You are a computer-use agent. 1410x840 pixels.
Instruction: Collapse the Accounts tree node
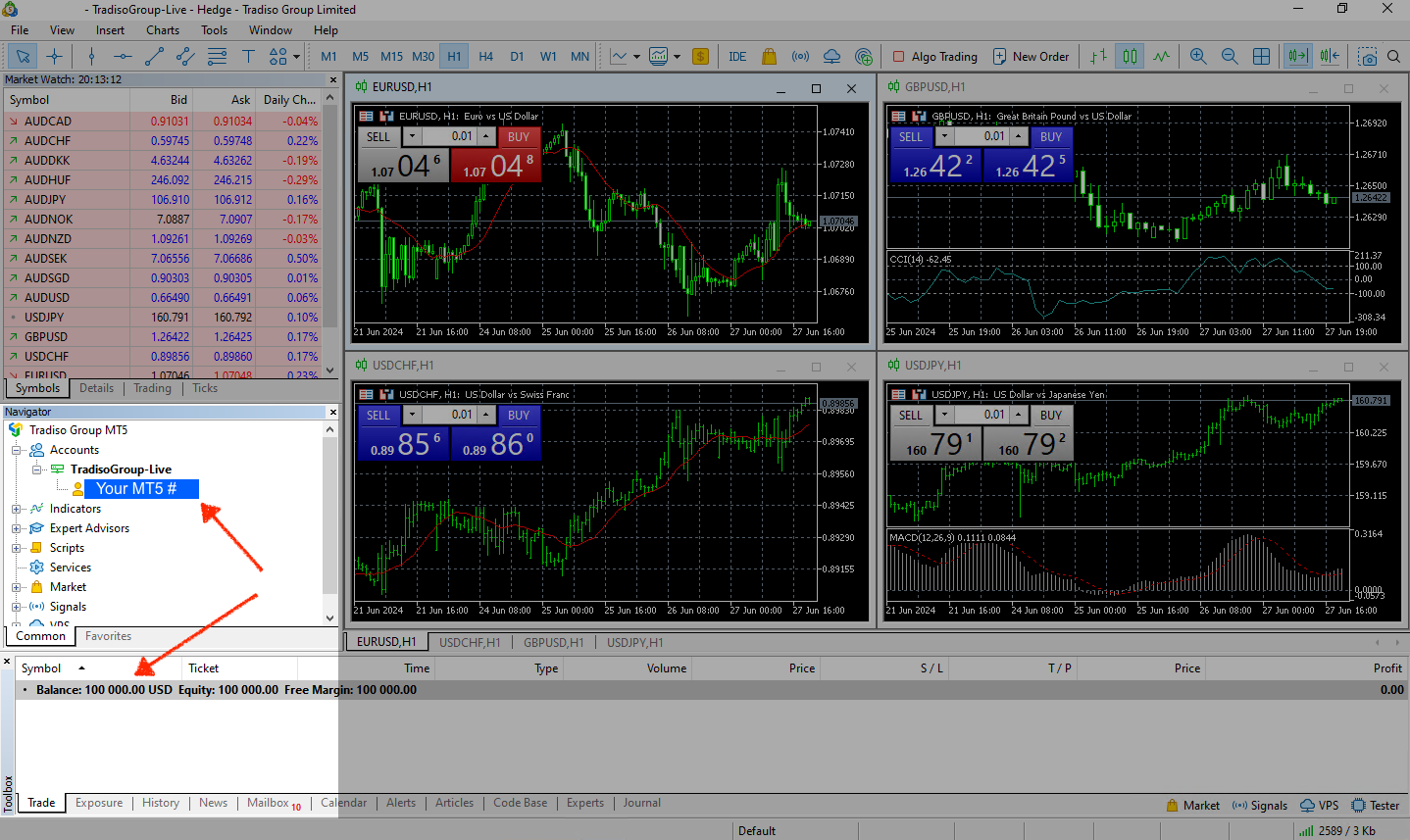point(16,450)
